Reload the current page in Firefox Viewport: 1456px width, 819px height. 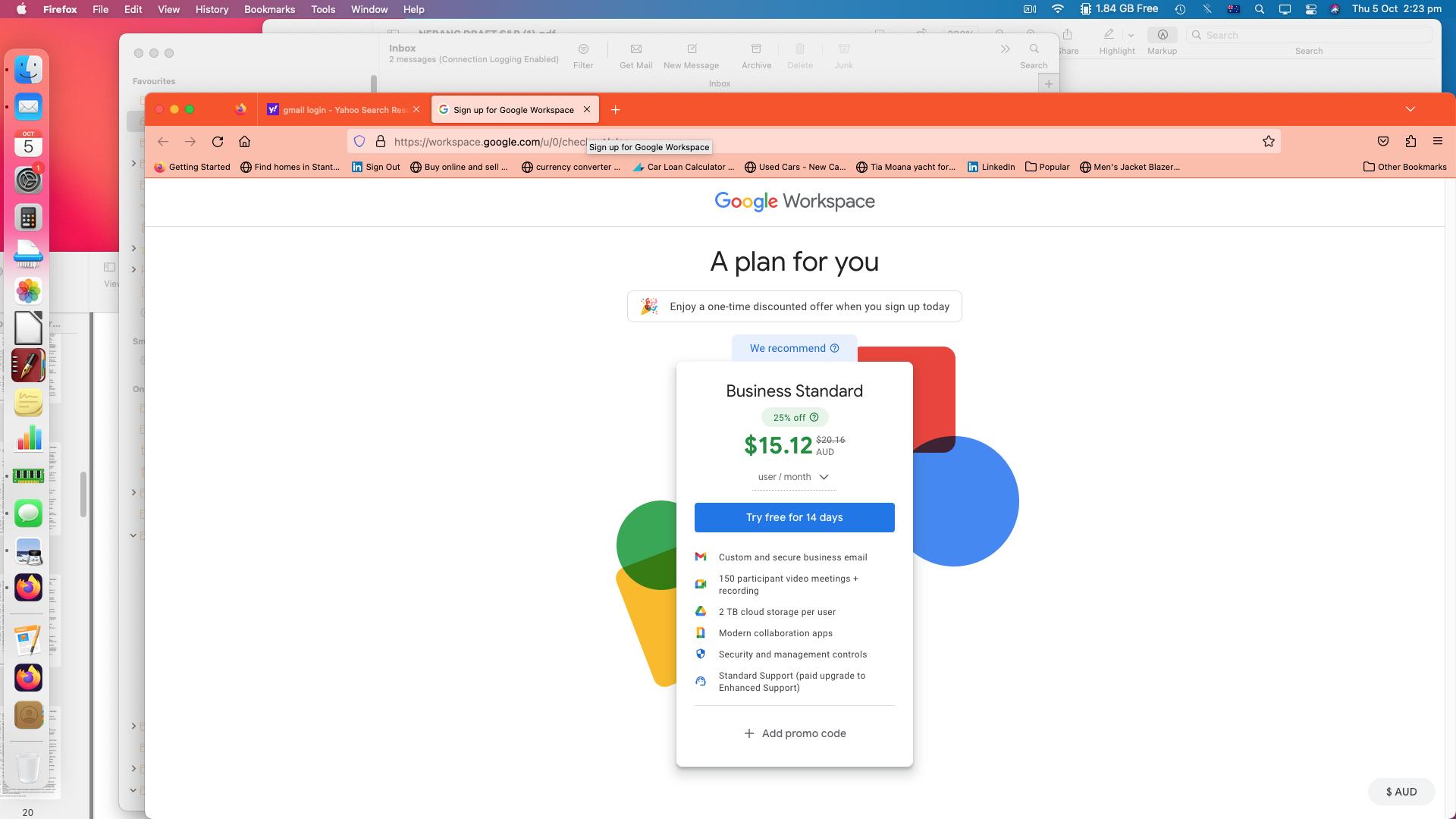coord(218,142)
